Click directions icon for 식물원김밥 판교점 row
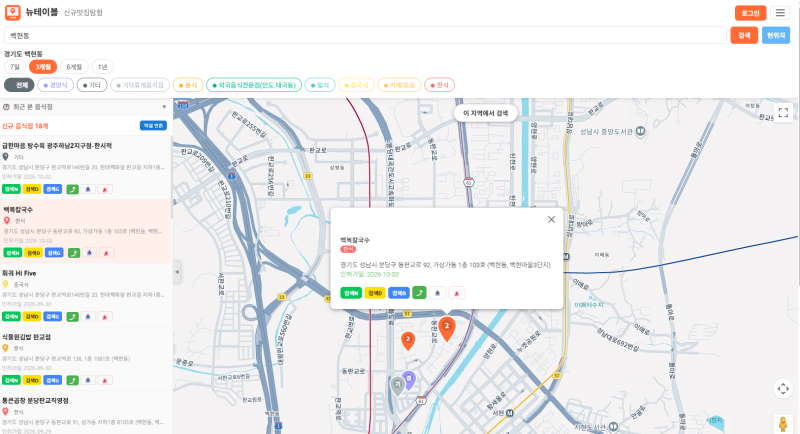800x434 pixels. [72, 380]
